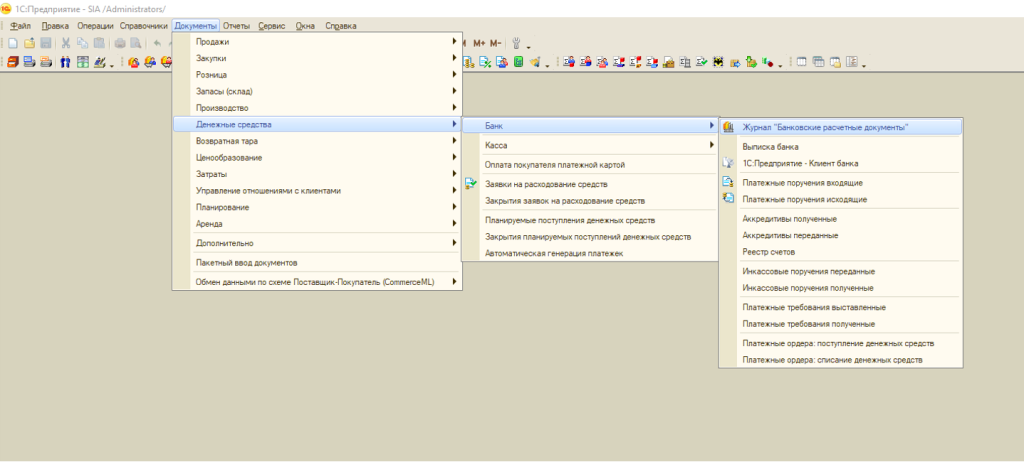Open 1С:Предприятие - Клиент банка
Viewport: 1024px width, 462px height.
pyautogui.click(x=800, y=163)
